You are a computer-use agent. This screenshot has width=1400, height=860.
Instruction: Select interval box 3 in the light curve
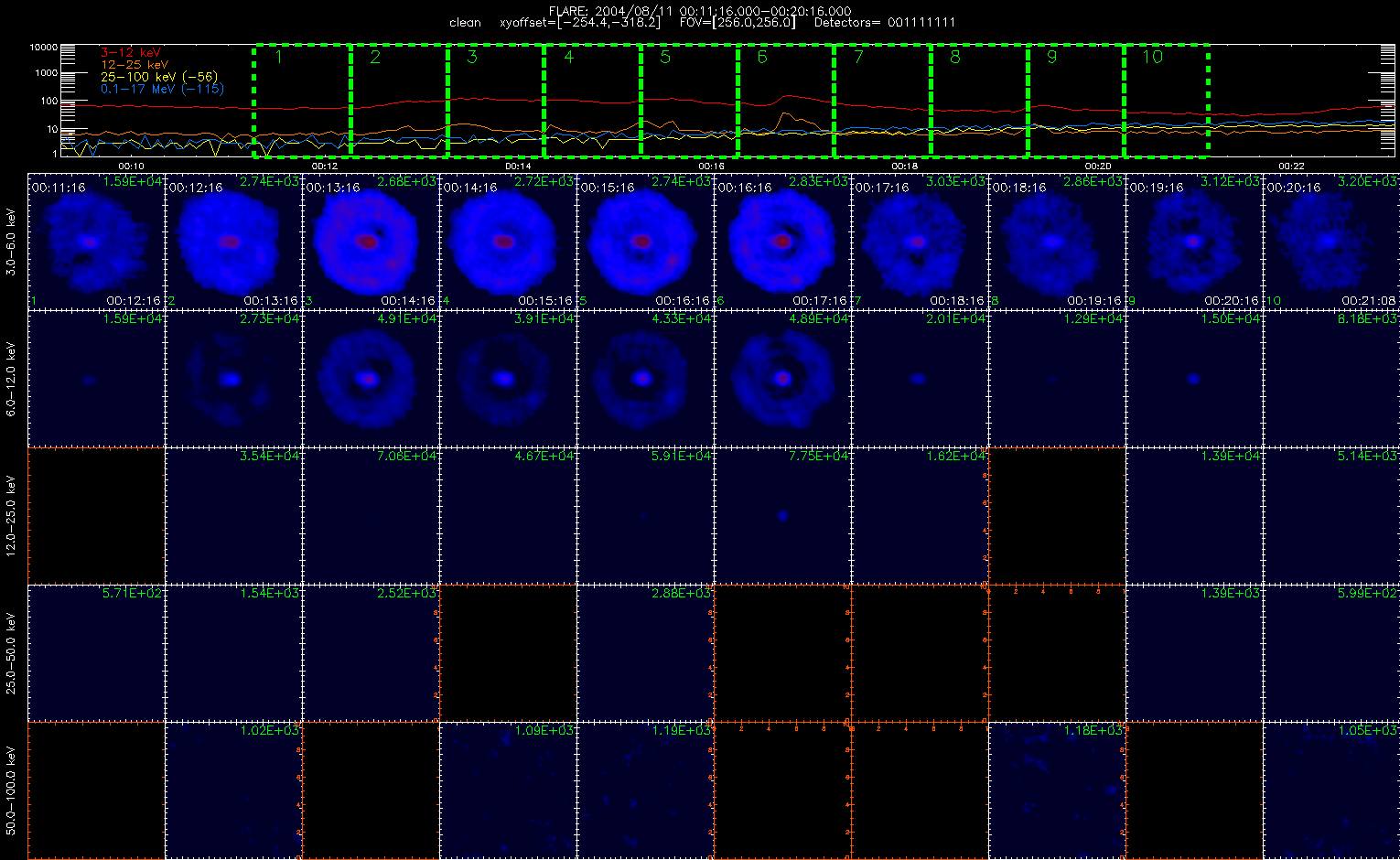(x=496, y=101)
